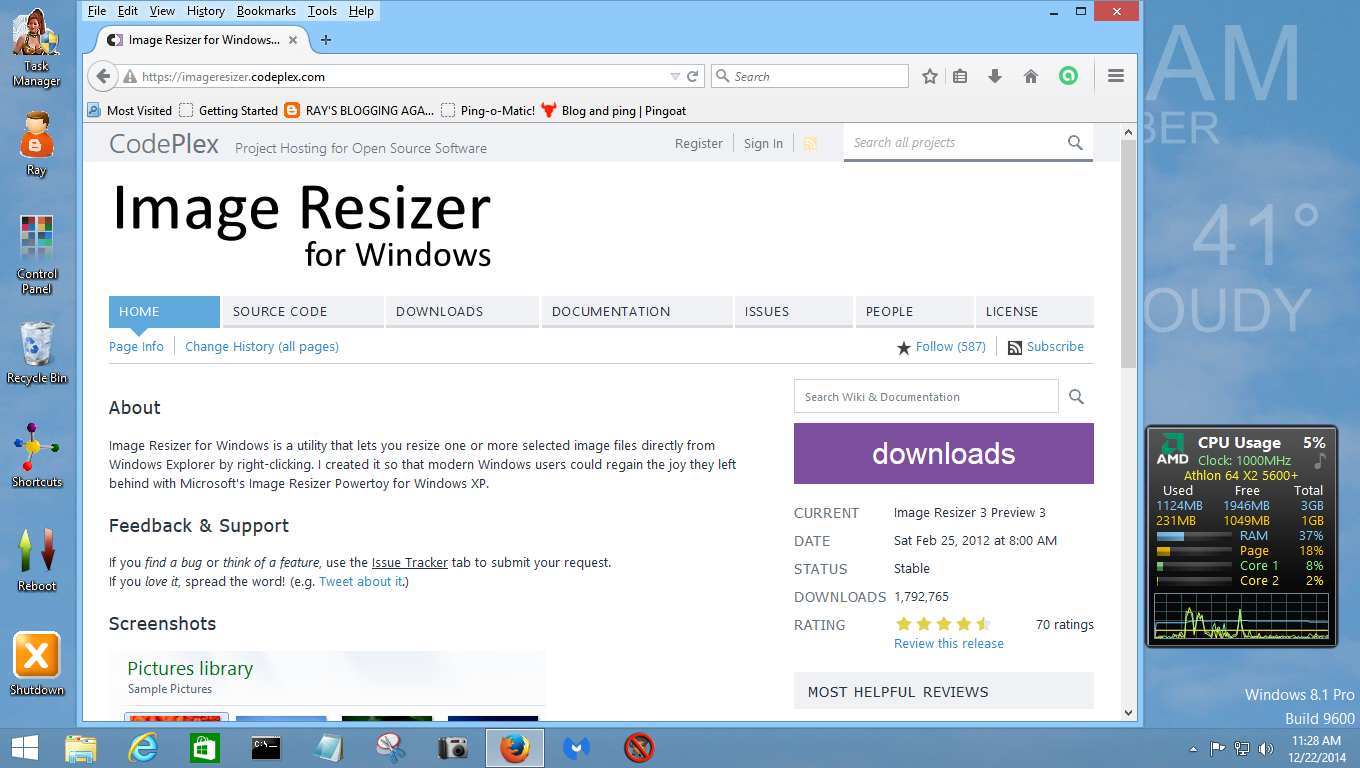Open the ISSUES tab

pyautogui.click(x=794, y=311)
